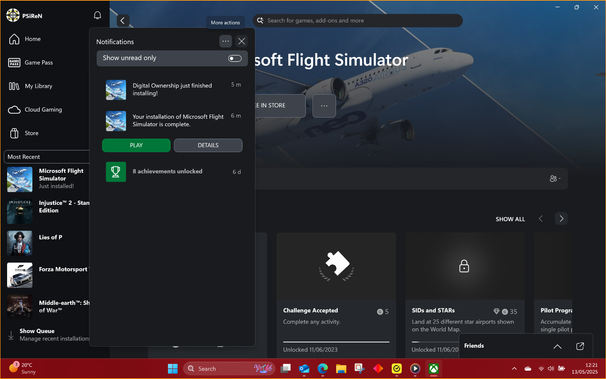Click the green trophy achievements icon
Screen dimensions: 606x379
[x=116, y=172]
